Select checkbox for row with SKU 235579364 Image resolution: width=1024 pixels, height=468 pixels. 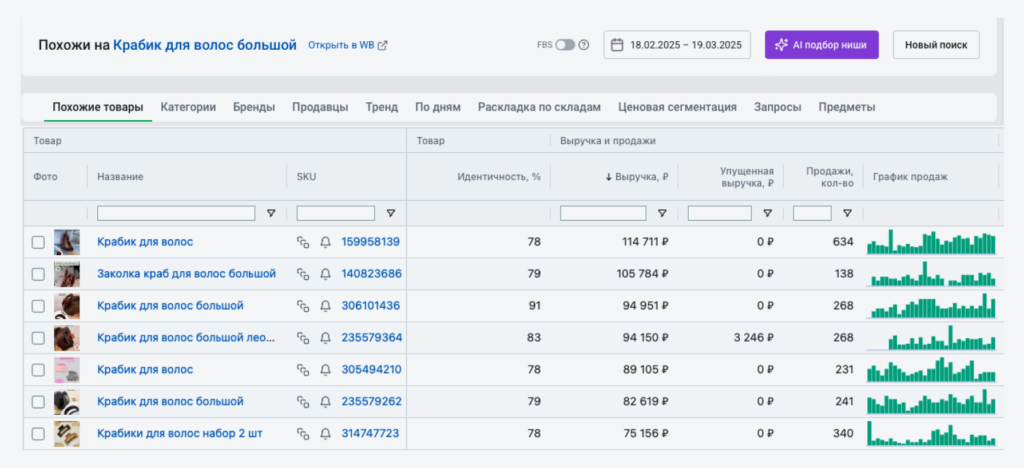tap(39, 338)
